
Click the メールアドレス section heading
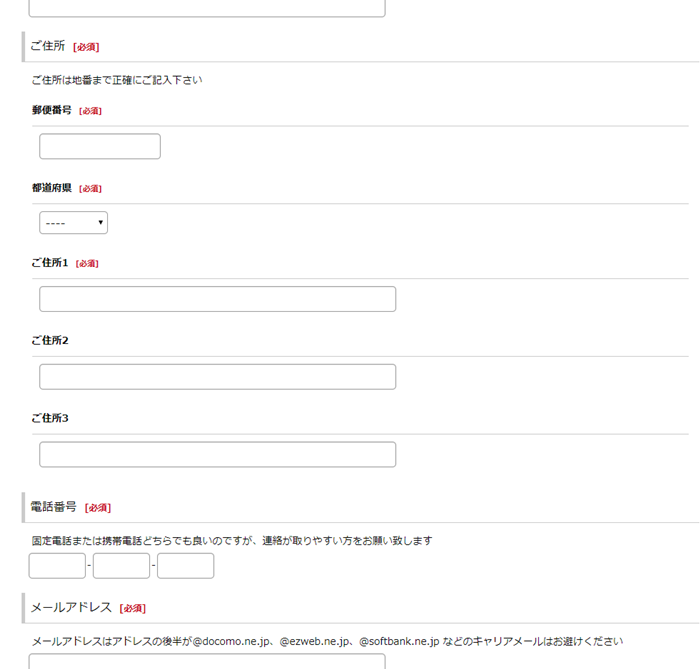pyautogui.click(x=71, y=607)
